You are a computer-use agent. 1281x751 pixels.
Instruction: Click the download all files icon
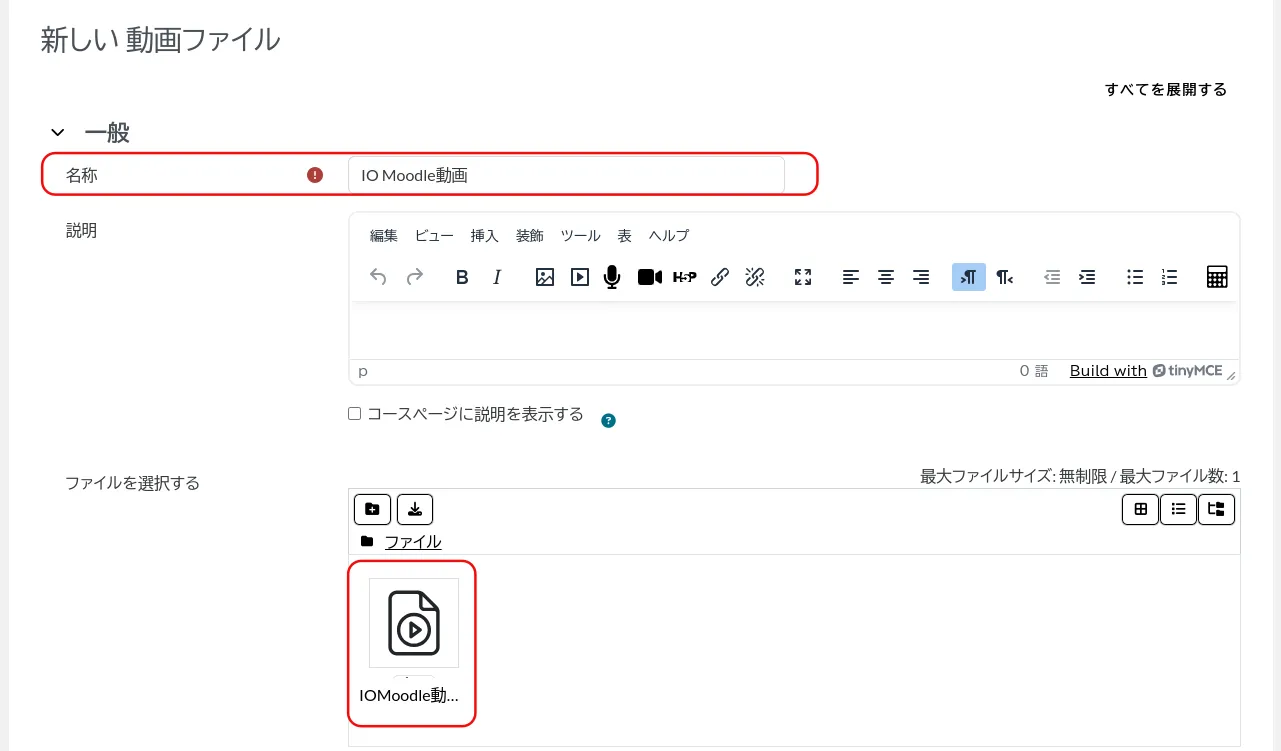pos(415,509)
